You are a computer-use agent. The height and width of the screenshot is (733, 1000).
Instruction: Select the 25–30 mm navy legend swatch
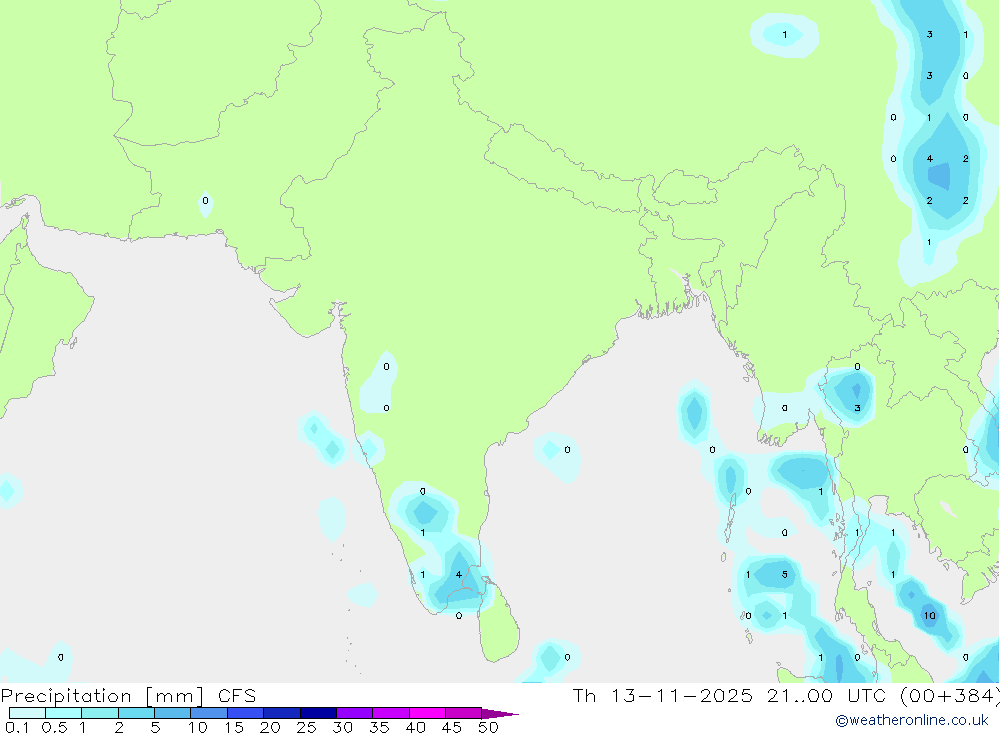click(318, 713)
